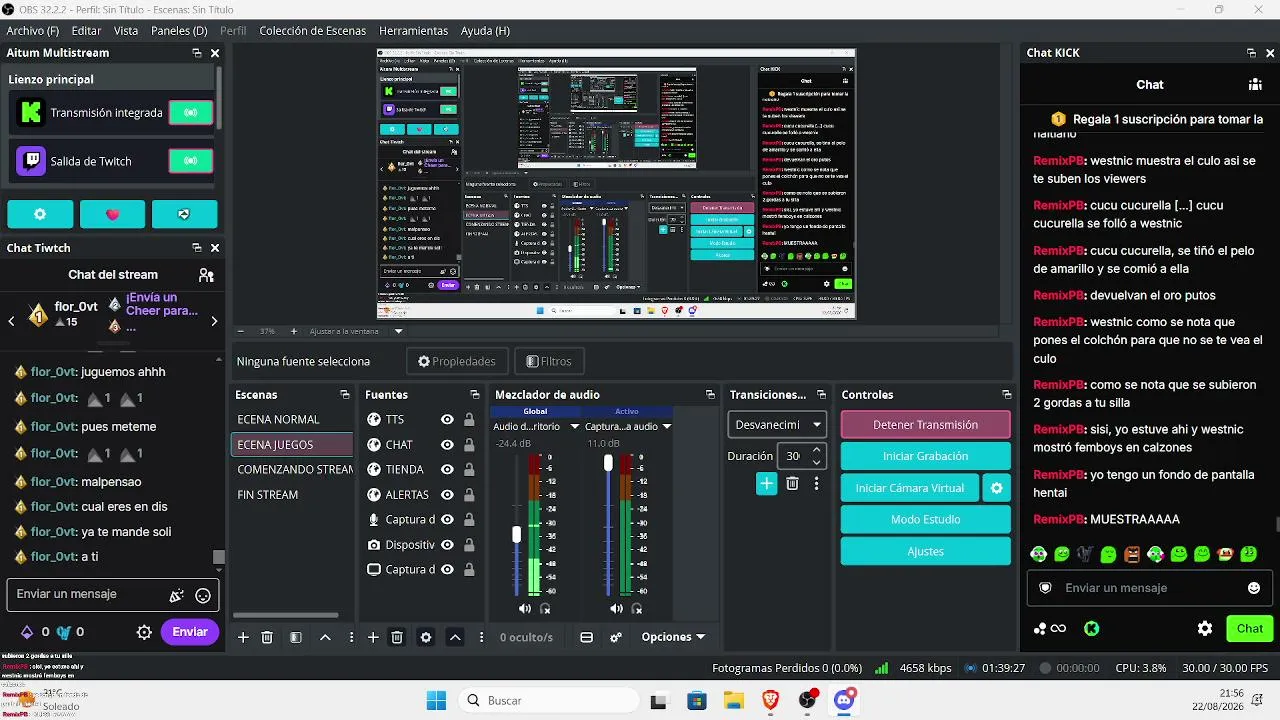Show next item in Twitch chat leaderboard
Viewport: 1280px width, 720px height.
click(214, 321)
